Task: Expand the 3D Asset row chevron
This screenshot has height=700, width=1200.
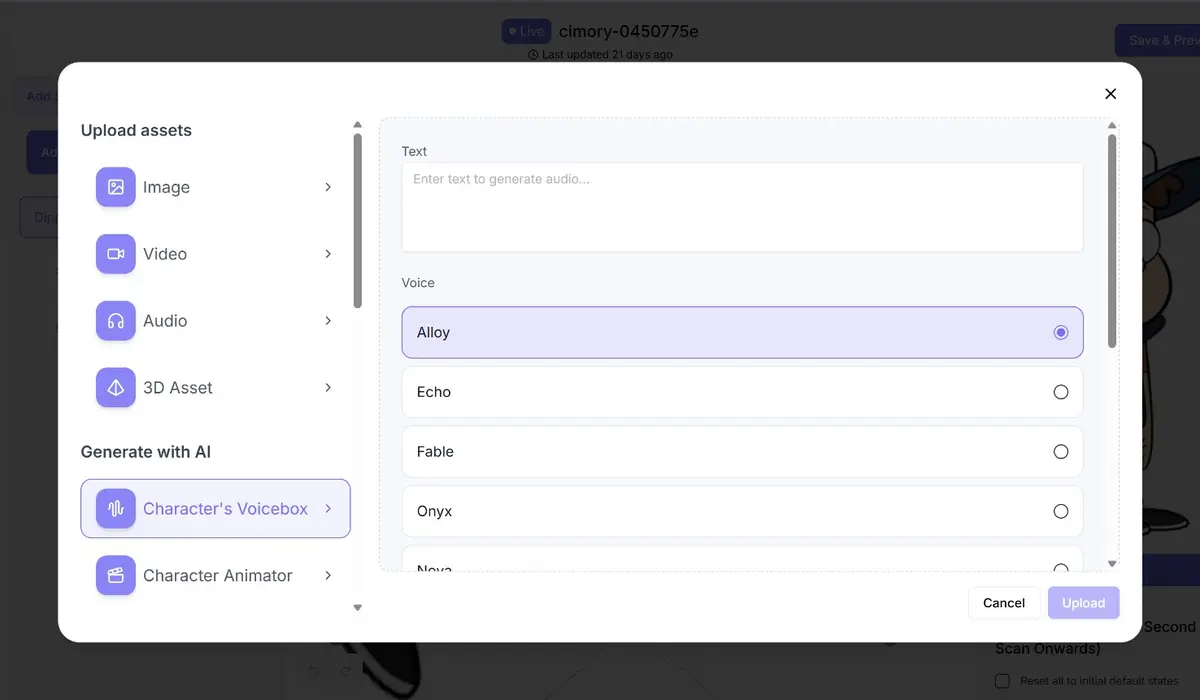Action: [328, 388]
